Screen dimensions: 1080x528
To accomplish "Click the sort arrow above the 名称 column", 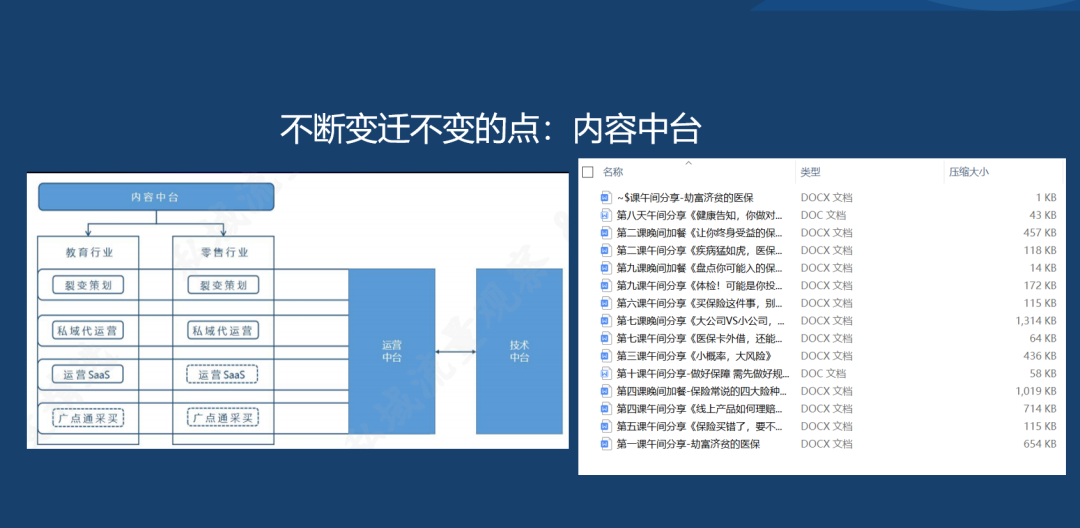I will pos(688,163).
